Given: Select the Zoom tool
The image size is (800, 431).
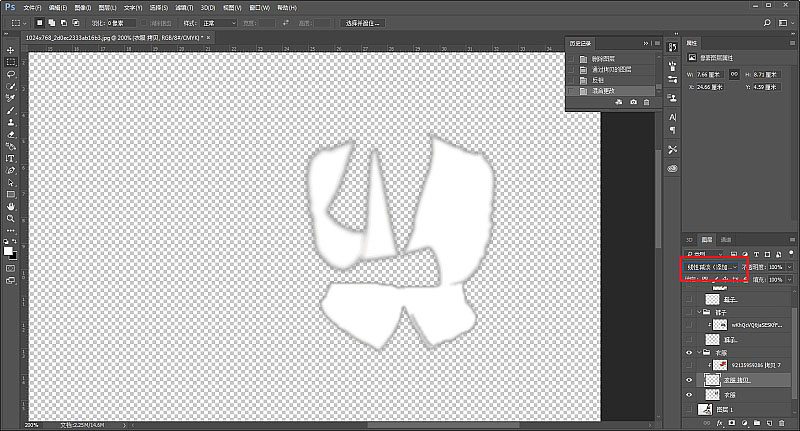Looking at the screenshot, I should coord(10,218).
